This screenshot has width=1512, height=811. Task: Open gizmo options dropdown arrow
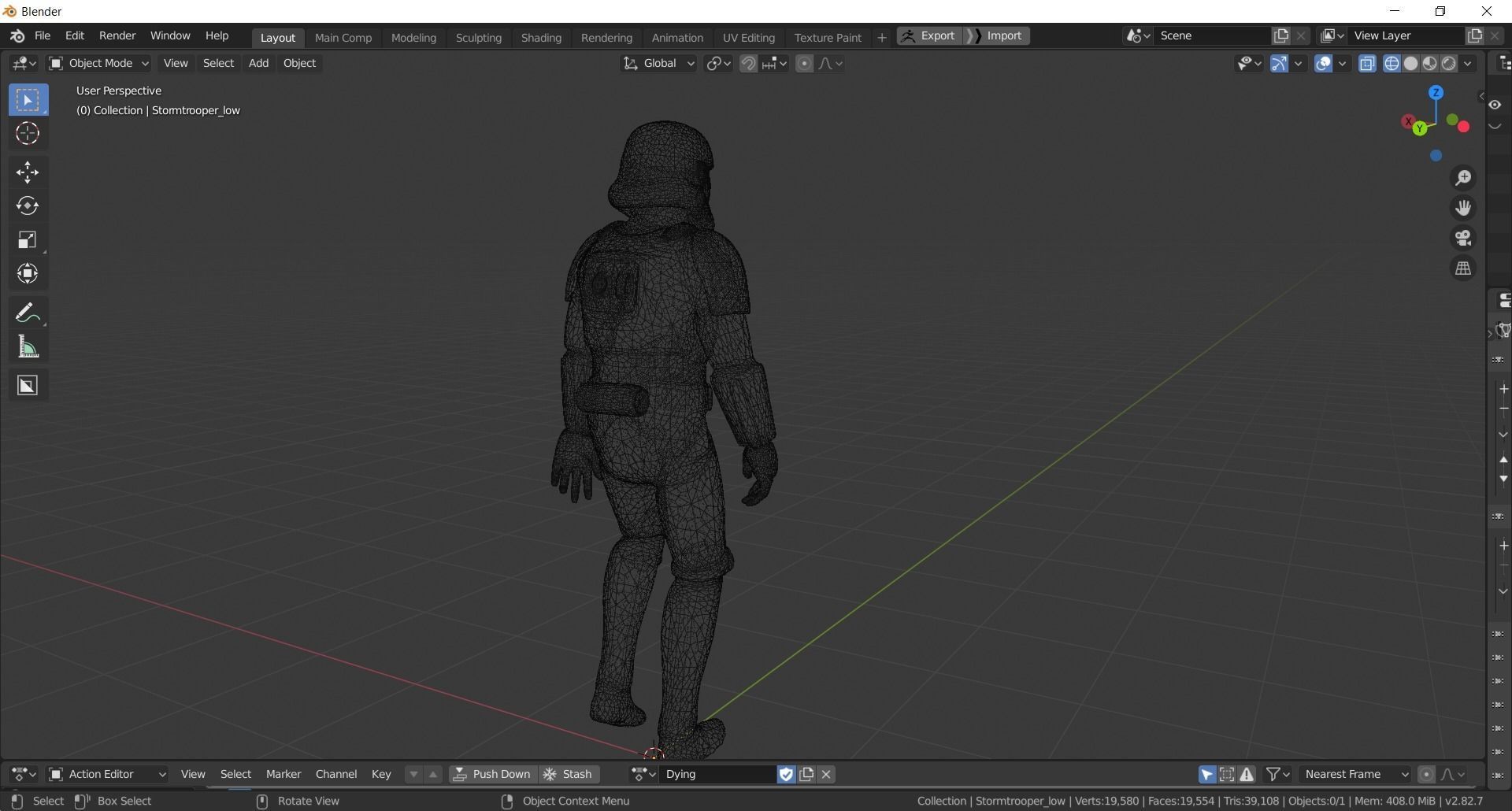coord(1298,64)
